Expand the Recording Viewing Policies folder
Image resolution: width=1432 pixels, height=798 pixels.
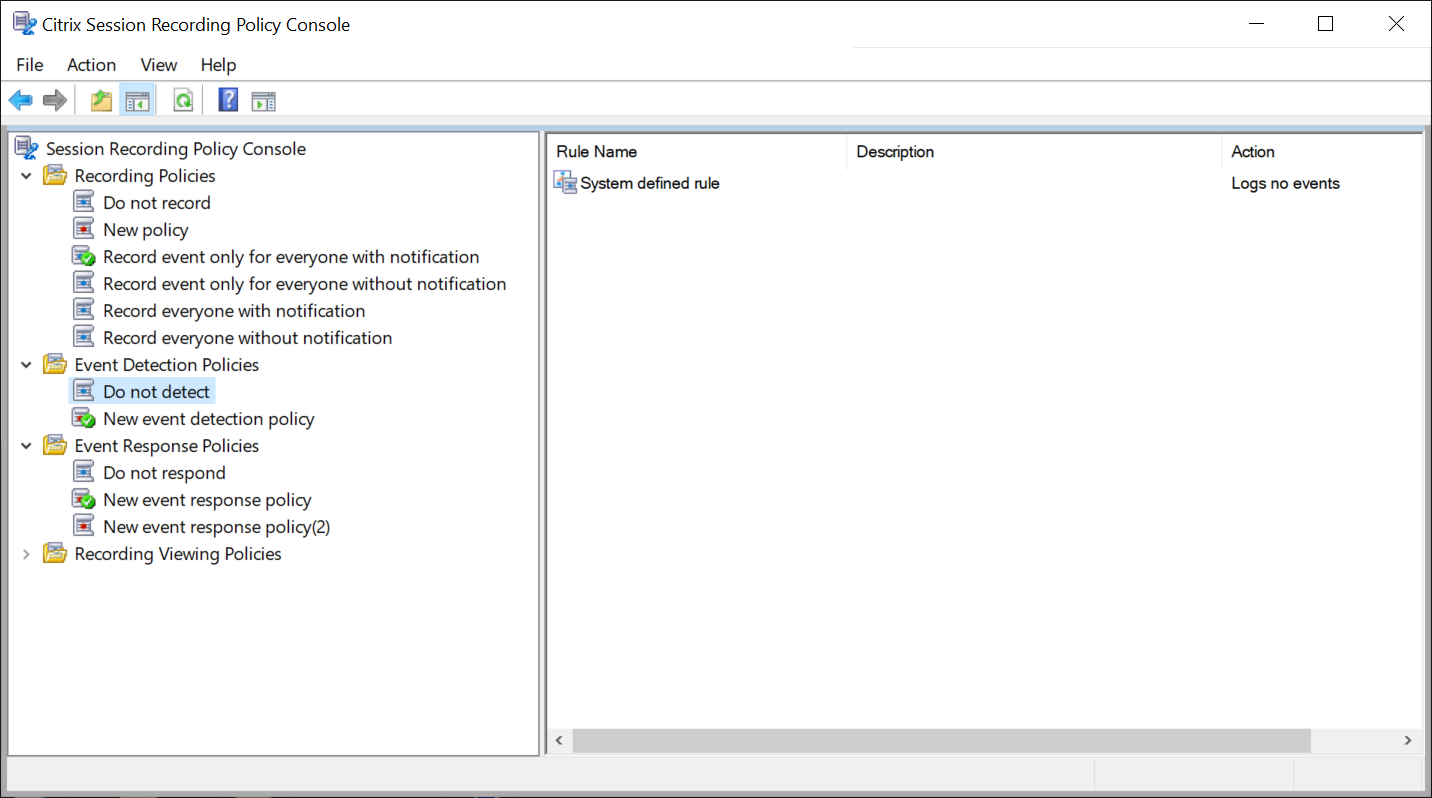pyautogui.click(x=27, y=554)
